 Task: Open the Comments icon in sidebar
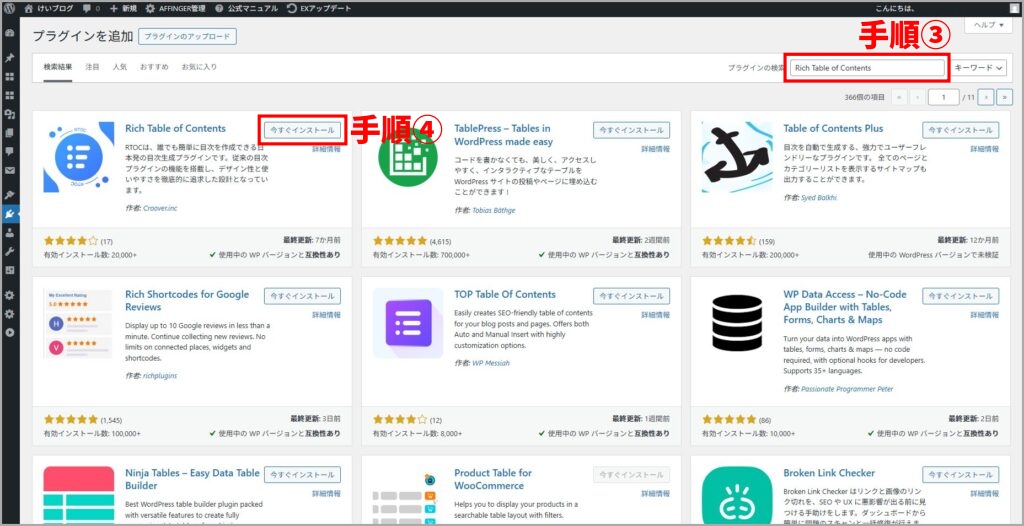[10, 151]
